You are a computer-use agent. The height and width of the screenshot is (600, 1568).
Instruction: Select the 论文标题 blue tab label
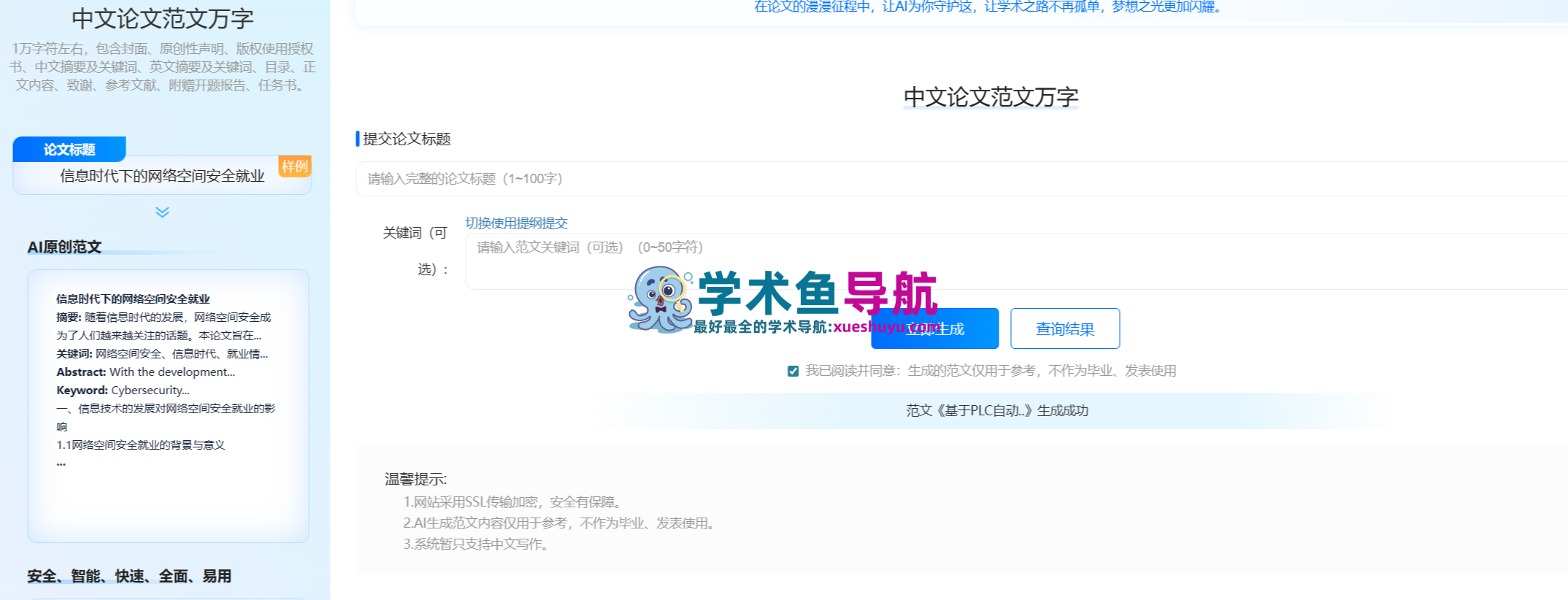coord(69,150)
